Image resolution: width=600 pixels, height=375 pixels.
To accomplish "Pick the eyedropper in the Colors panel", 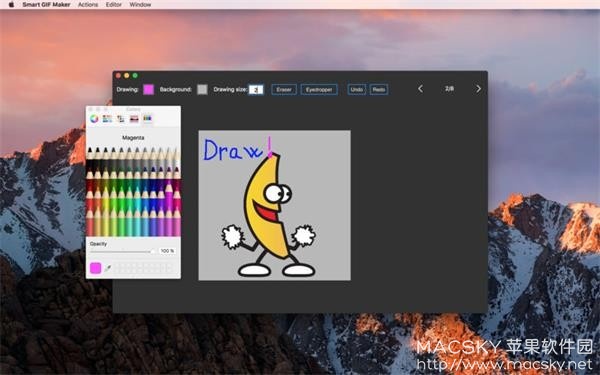I will 108,268.
